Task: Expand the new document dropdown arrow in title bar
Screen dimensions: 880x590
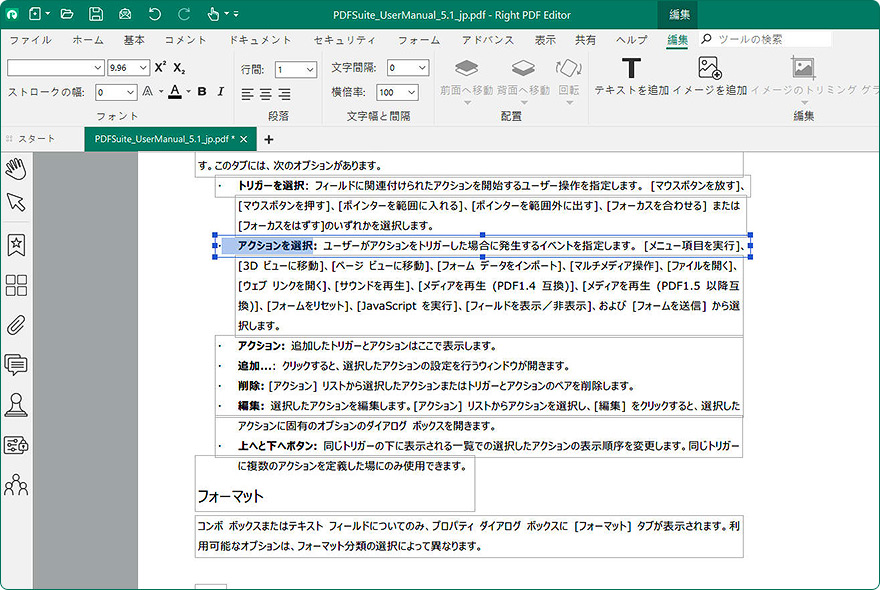Action: pos(48,14)
